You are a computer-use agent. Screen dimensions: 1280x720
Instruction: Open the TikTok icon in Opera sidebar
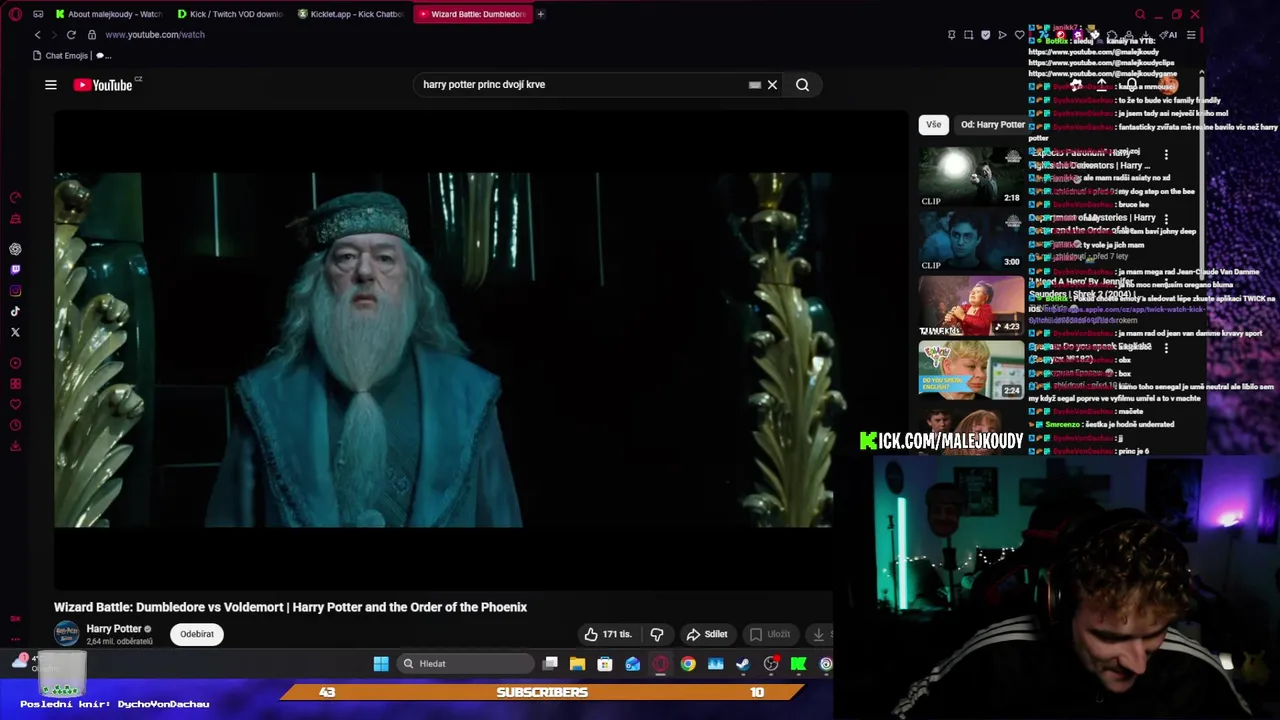(x=15, y=312)
